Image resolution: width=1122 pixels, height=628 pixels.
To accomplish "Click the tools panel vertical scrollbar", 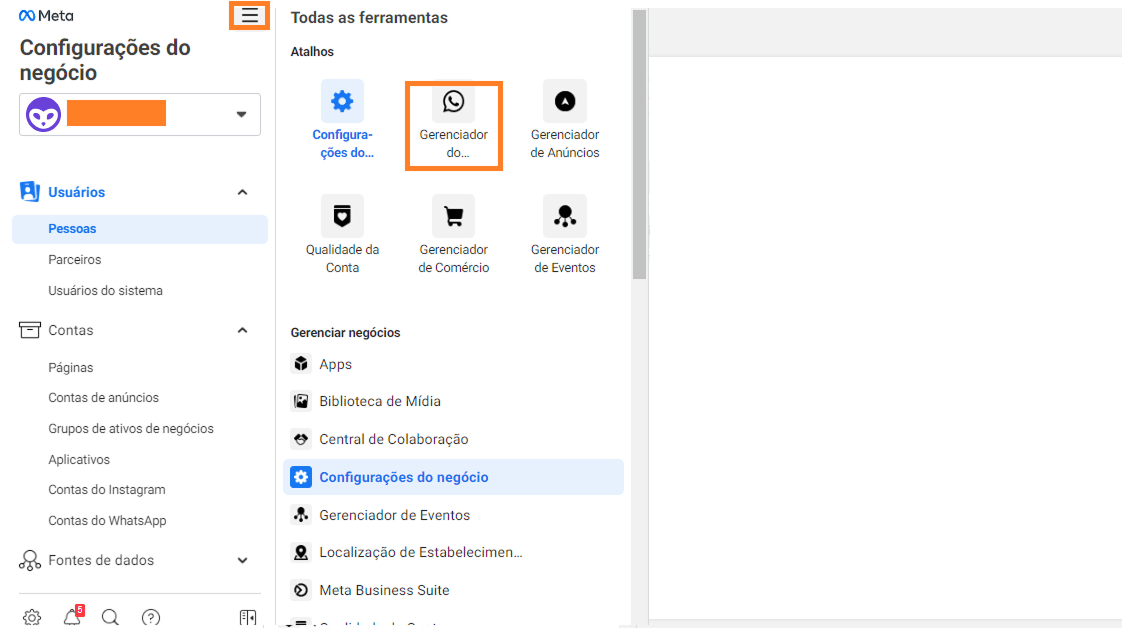I will (x=639, y=150).
